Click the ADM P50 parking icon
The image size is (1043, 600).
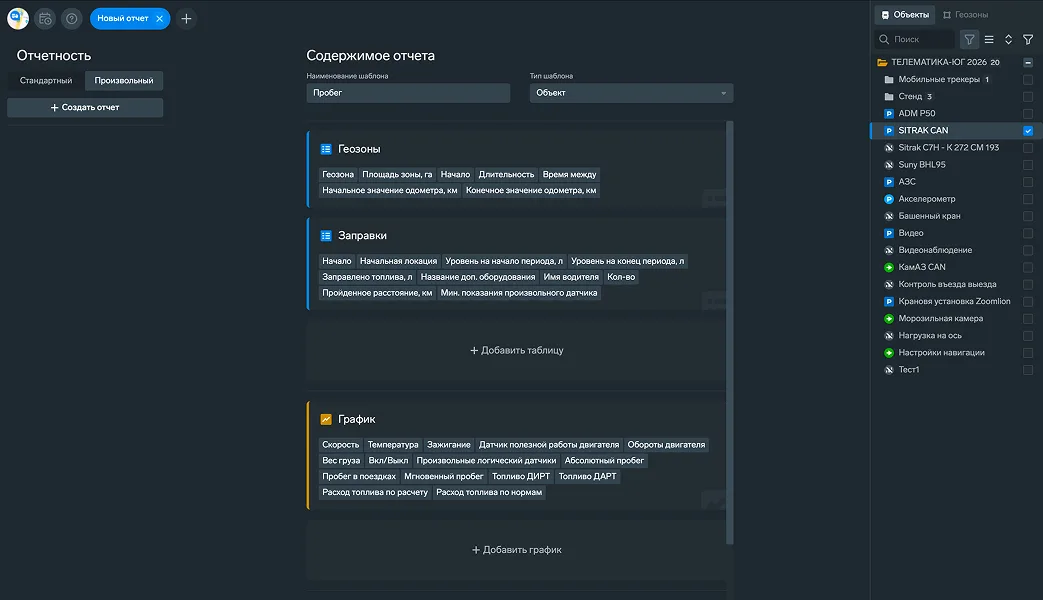(x=889, y=114)
